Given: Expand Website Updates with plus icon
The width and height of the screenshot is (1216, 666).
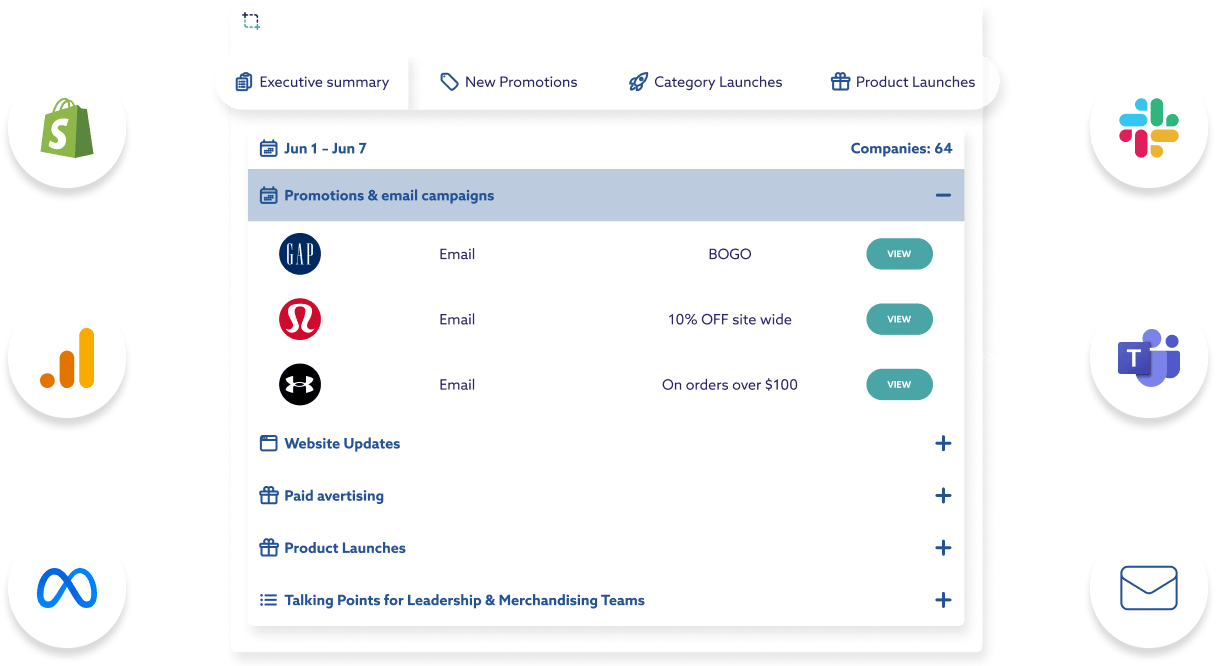Looking at the screenshot, I should click(943, 443).
